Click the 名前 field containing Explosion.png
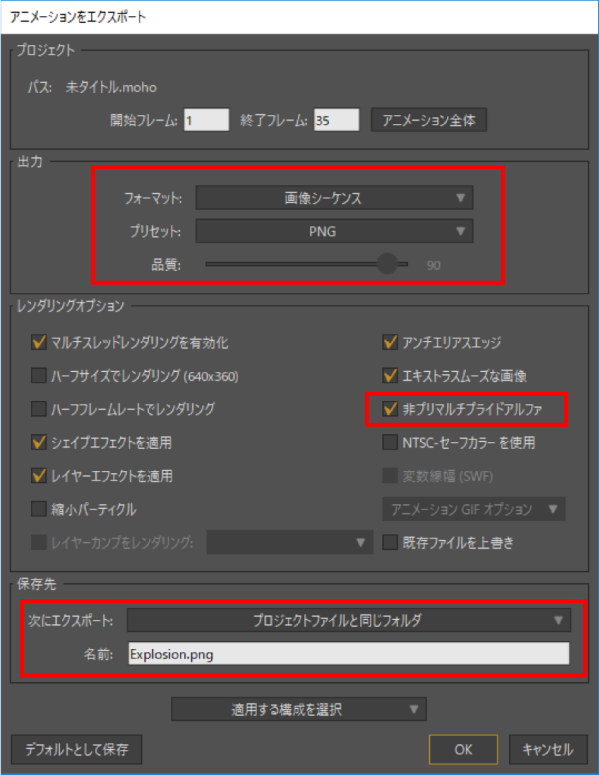This screenshot has height=775, width=600. tap(348, 654)
